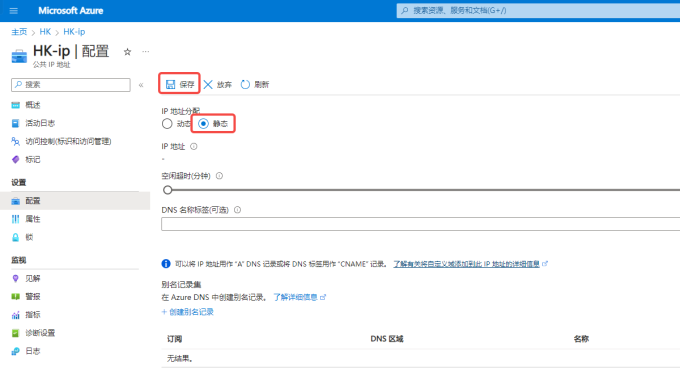Open 见解 under 监视

click(33, 278)
